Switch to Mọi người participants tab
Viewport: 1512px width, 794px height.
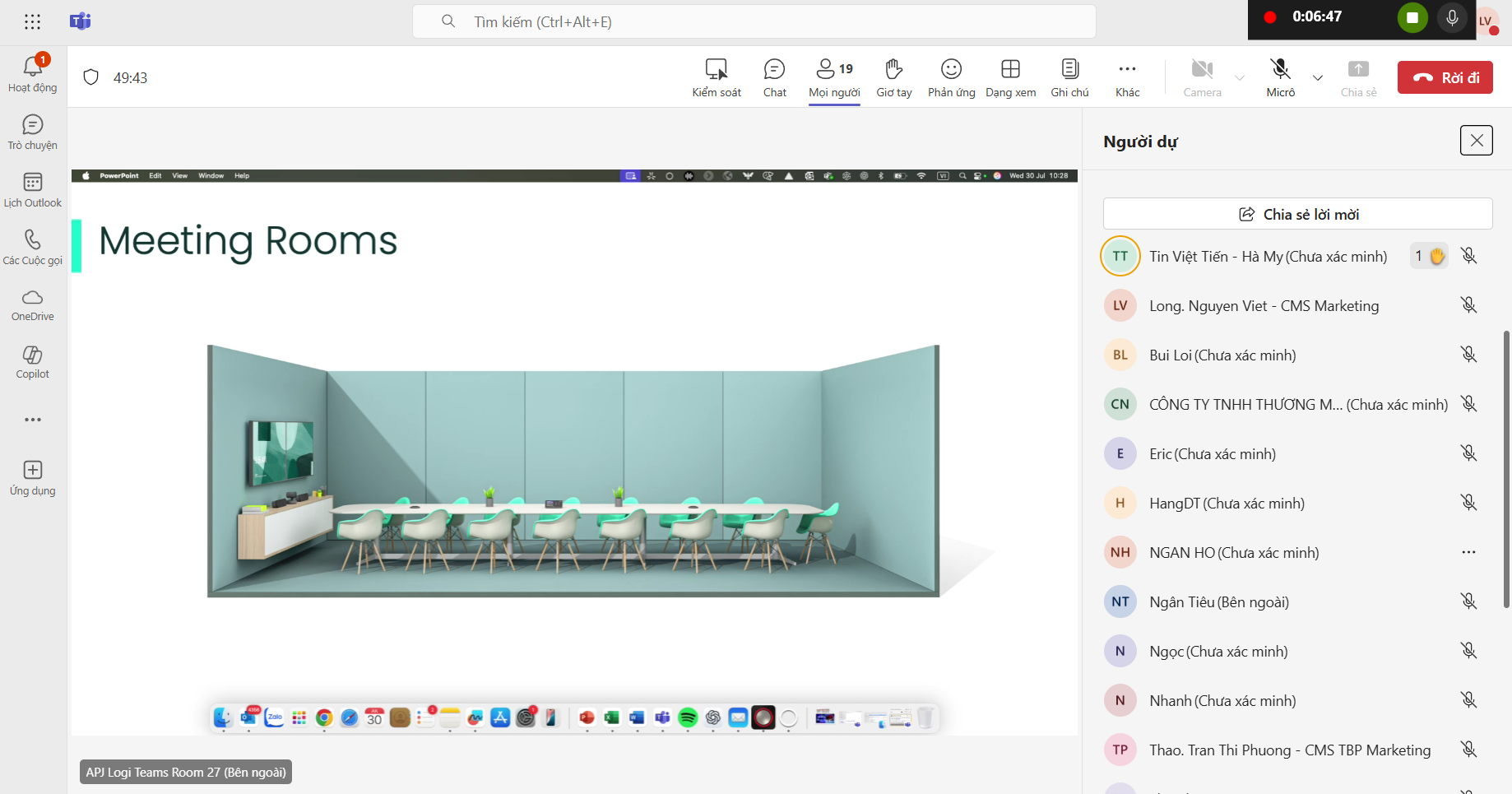[834, 78]
